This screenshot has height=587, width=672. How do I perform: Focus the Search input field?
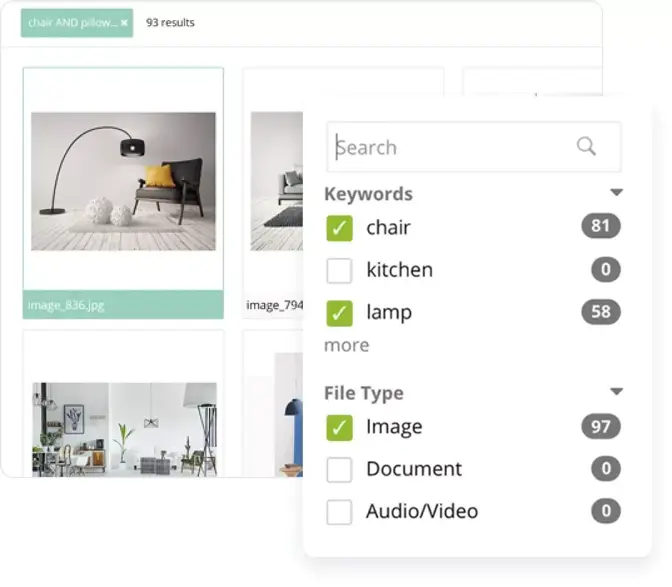point(450,147)
